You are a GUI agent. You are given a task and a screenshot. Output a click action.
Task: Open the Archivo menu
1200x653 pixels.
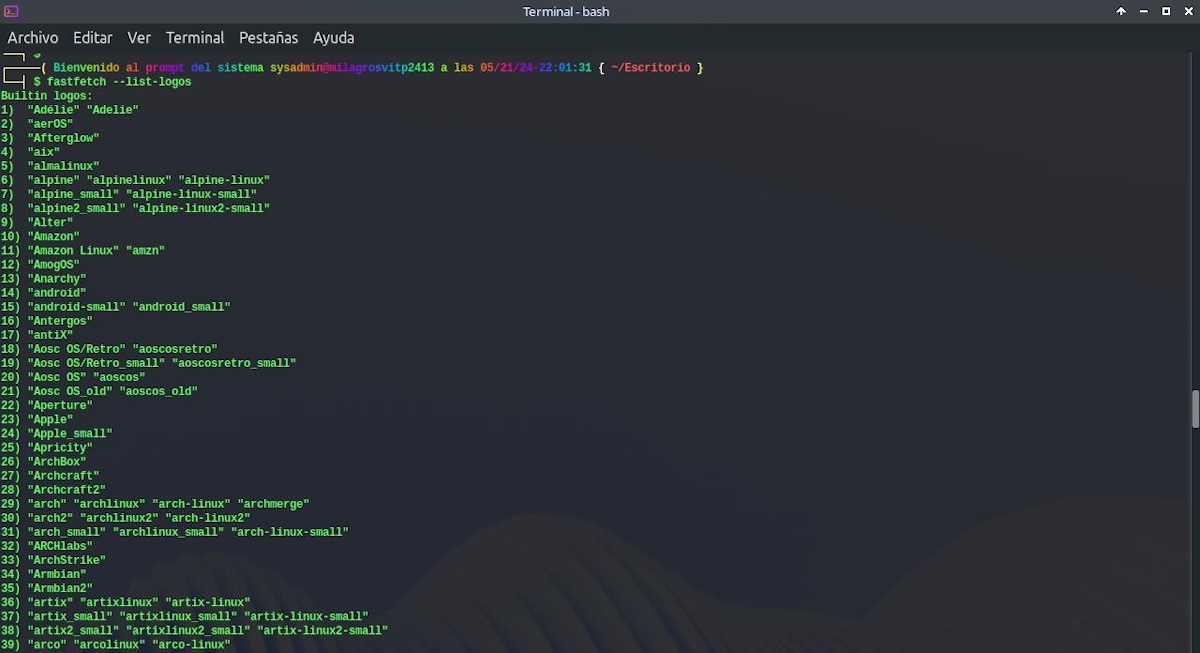coord(33,37)
